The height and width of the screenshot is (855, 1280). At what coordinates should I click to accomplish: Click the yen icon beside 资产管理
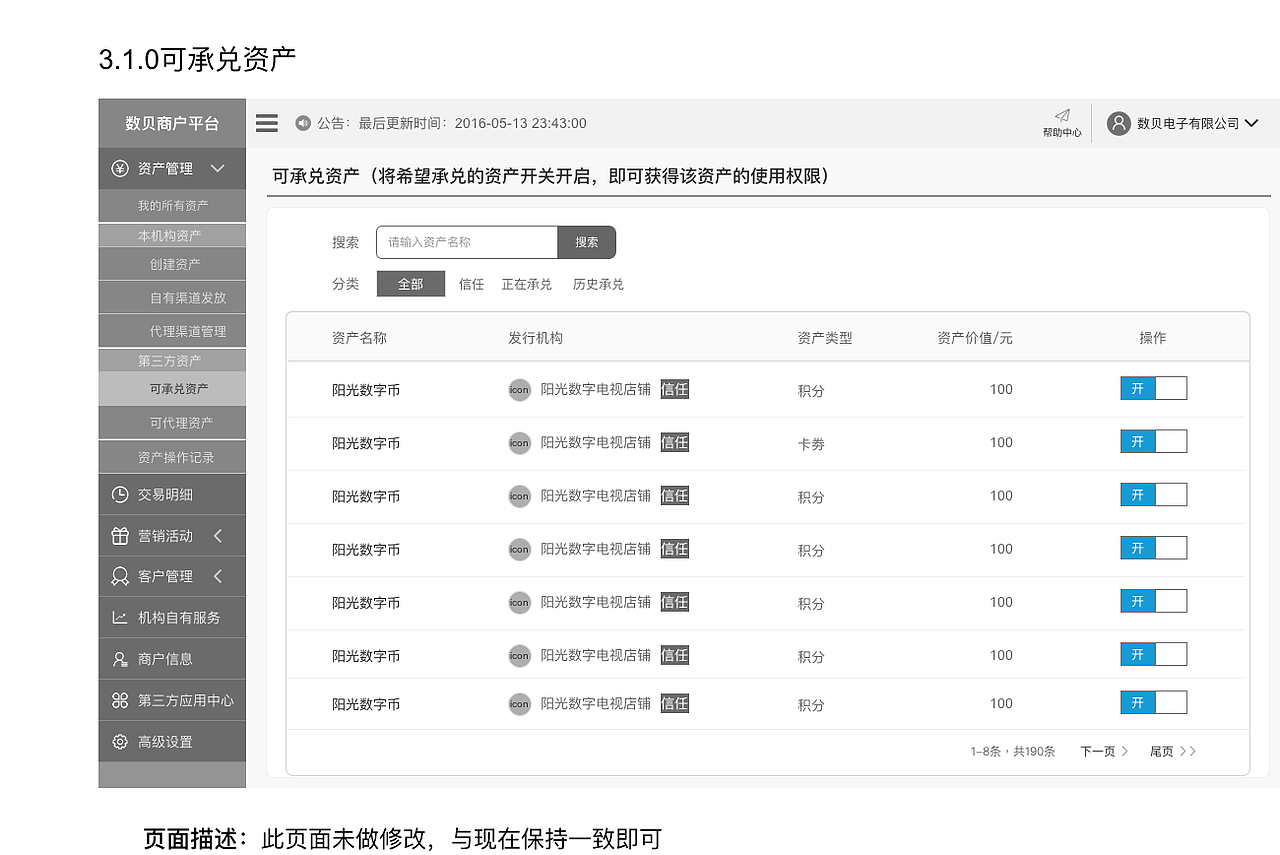[x=120, y=168]
